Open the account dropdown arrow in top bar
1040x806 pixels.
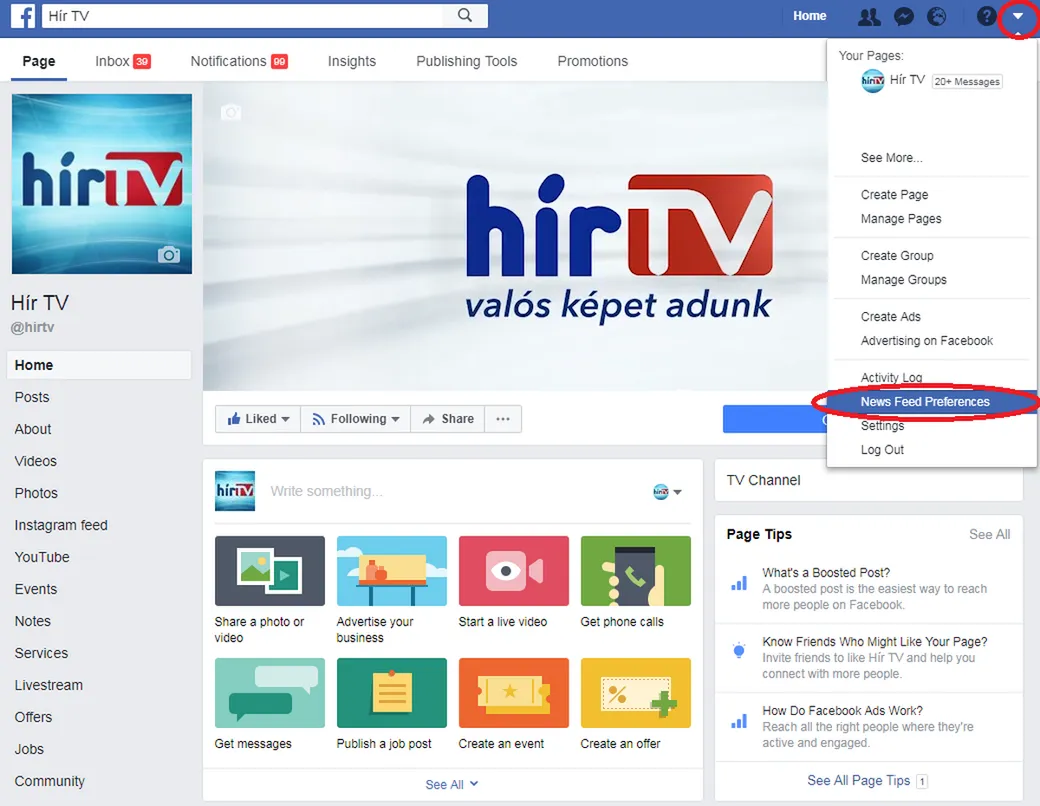[x=1018, y=16]
